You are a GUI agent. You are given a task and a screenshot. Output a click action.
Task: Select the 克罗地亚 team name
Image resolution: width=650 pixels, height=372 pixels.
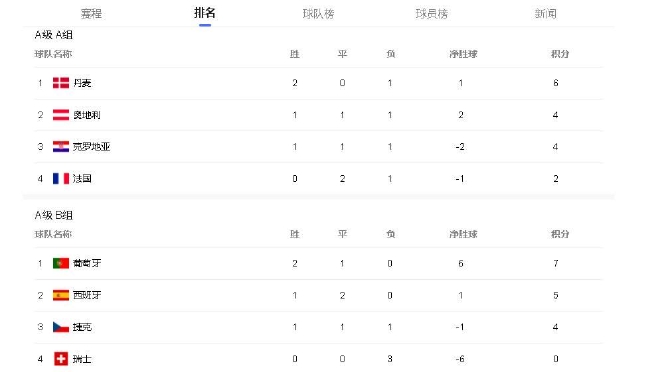click(92, 146)
